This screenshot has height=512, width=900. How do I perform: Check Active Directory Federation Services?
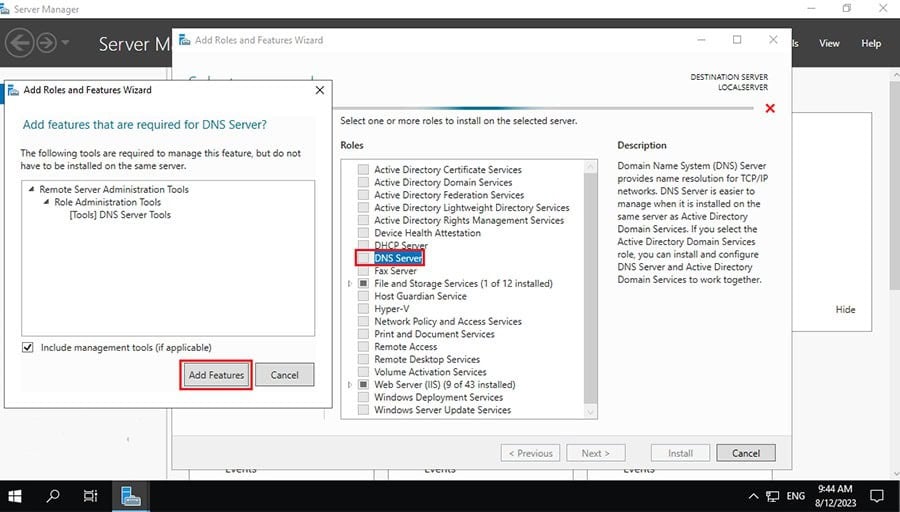[x=363, y=195]
